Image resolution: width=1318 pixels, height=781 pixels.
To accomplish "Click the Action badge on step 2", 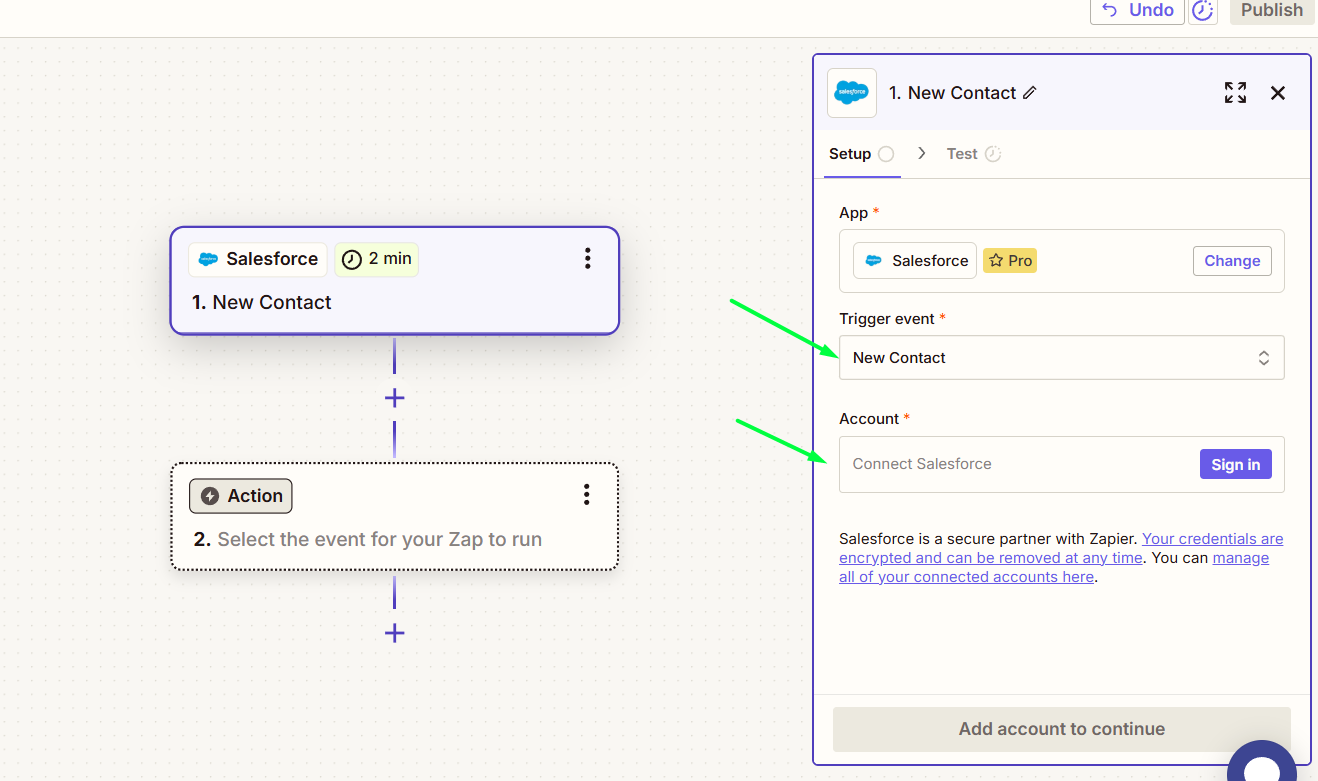I will coord(241,496).
